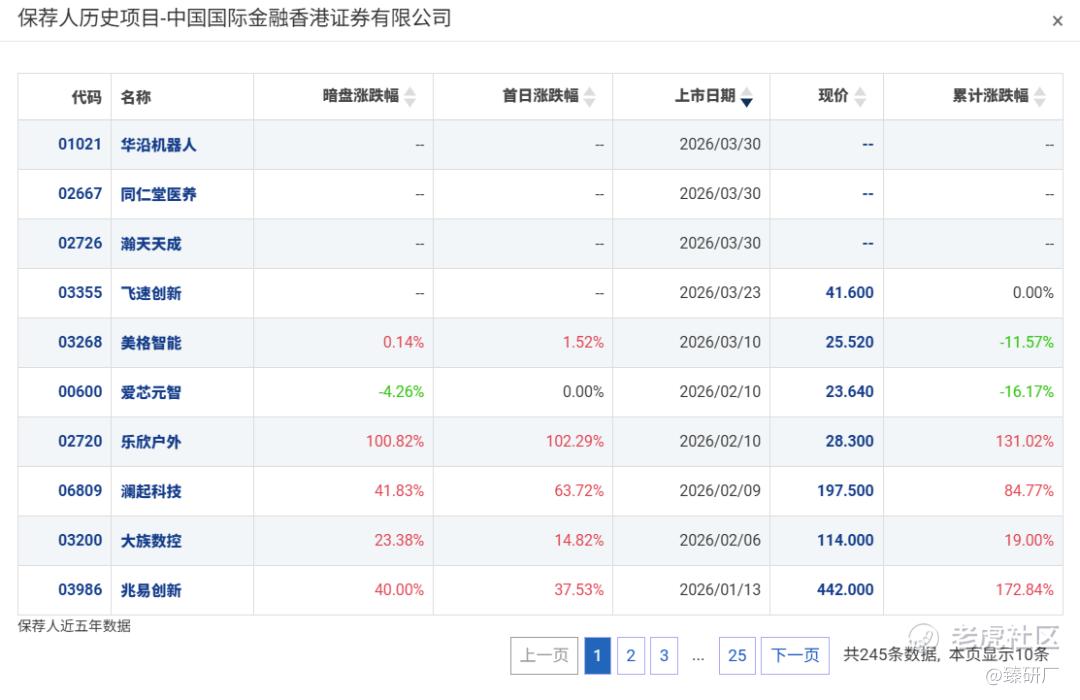Click the 下一页 next page button

795,655
